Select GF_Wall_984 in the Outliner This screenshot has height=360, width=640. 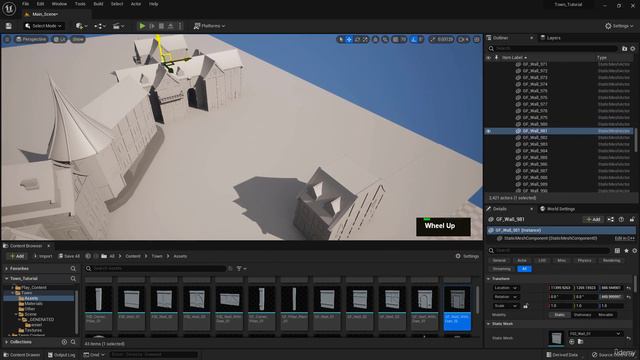[535, 151]
